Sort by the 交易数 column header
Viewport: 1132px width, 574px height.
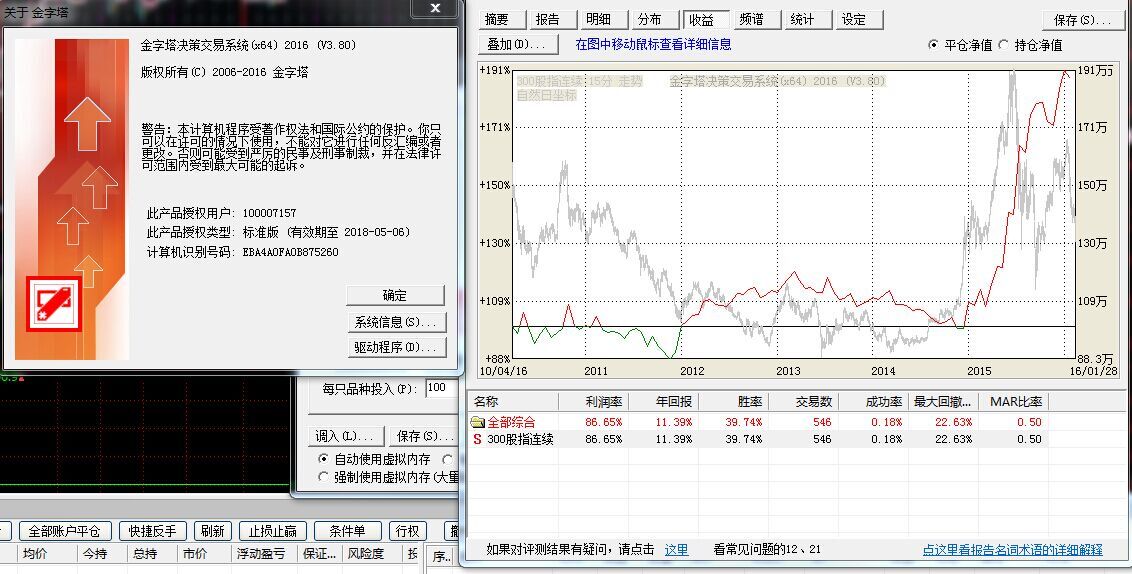click(803, 401)
